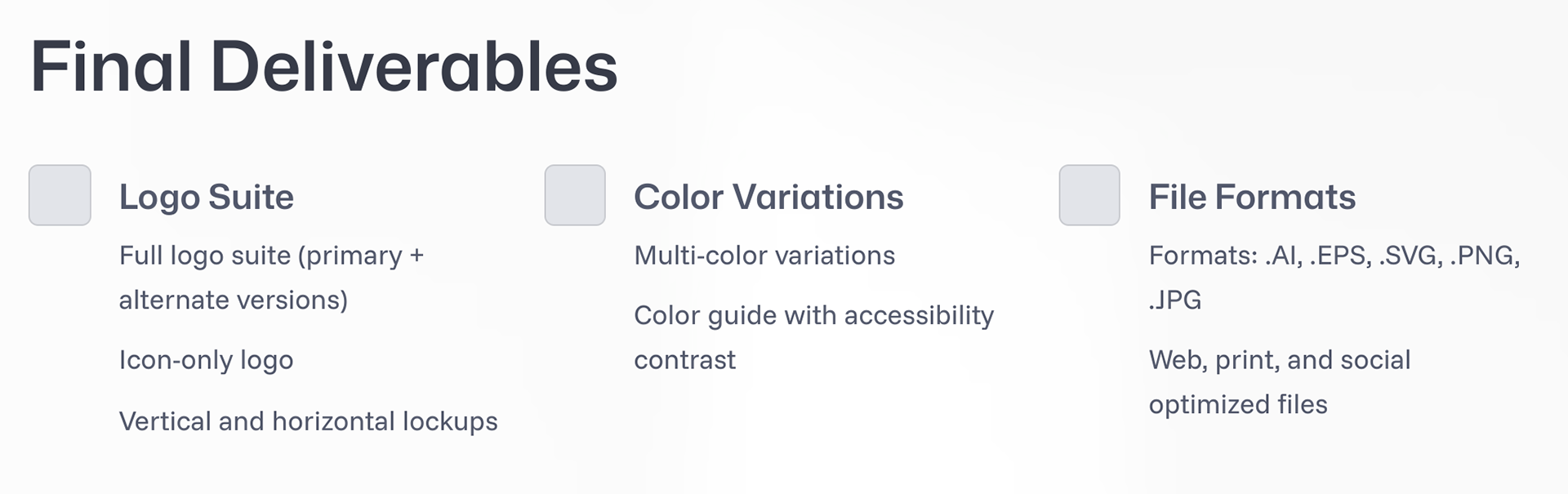Click the 'Multi-color variations' item
1568x494 pixels.
pos(764,256)
